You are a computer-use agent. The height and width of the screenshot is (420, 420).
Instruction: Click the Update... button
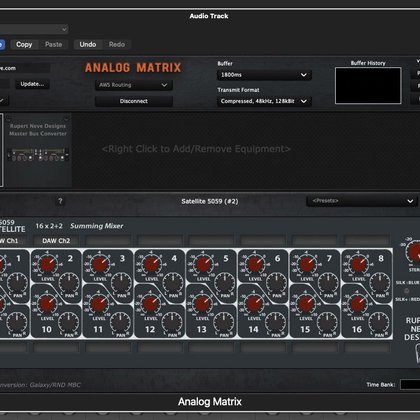(x=32, y=84)
